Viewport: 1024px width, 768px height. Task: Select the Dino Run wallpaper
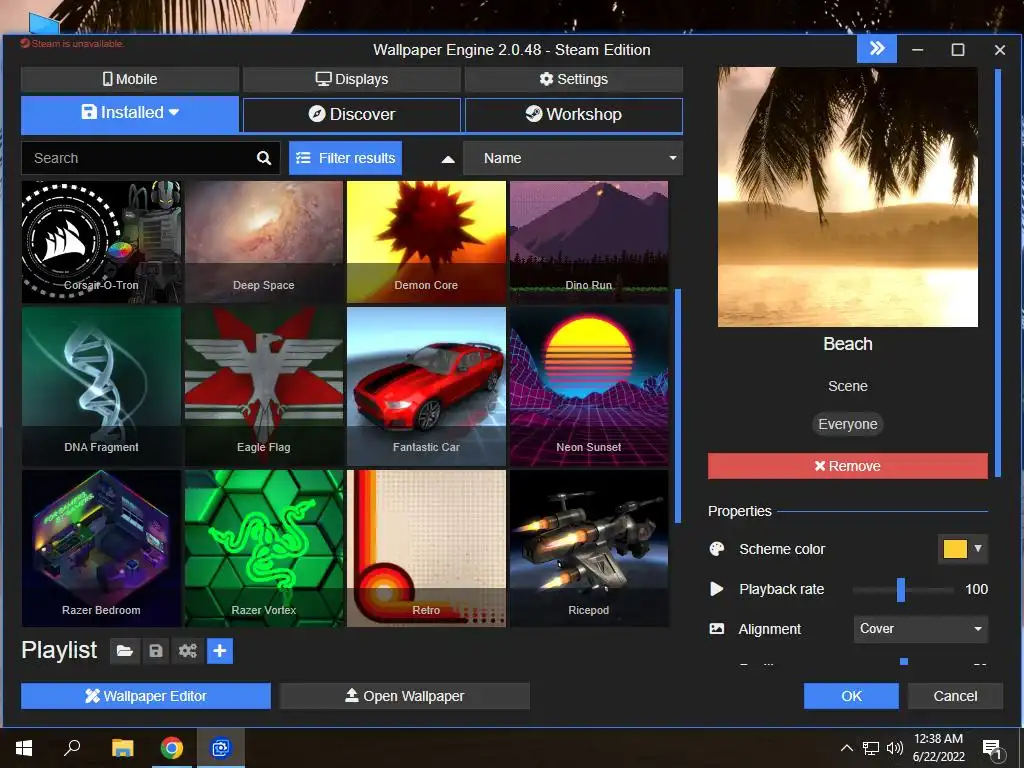tap(589, 242)
